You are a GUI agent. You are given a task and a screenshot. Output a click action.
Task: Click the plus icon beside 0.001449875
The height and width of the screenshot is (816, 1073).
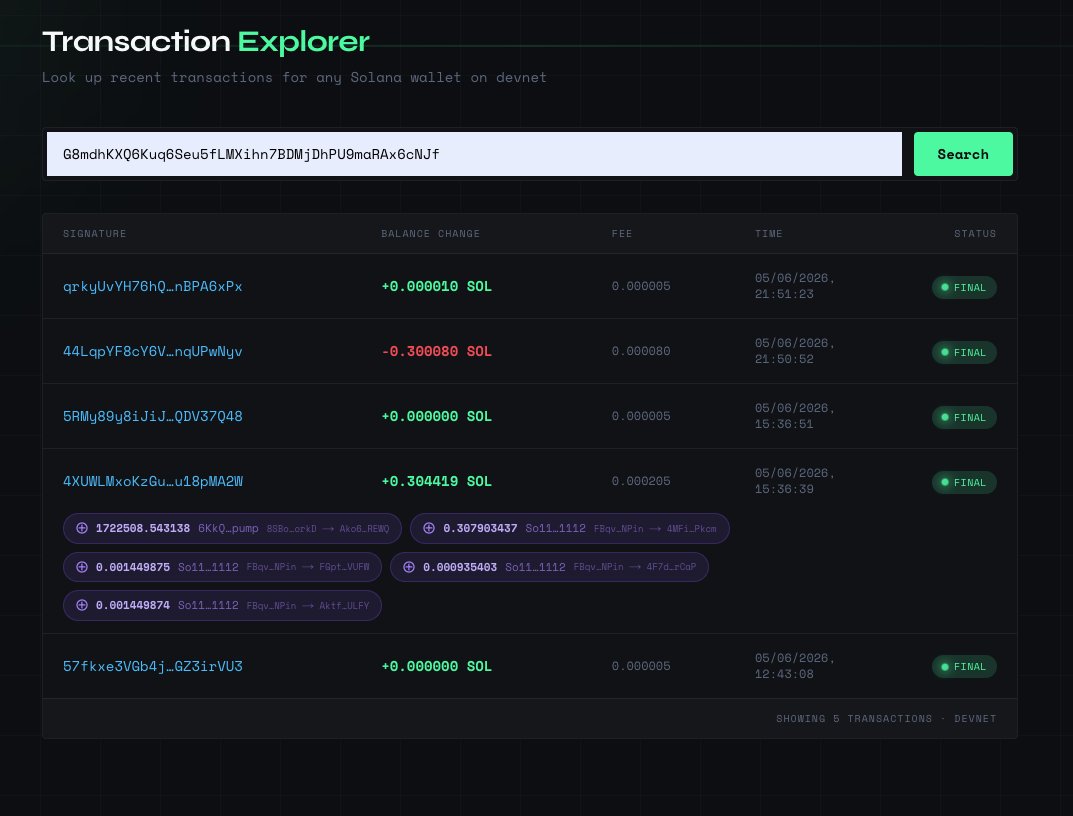tap(81, 567)
